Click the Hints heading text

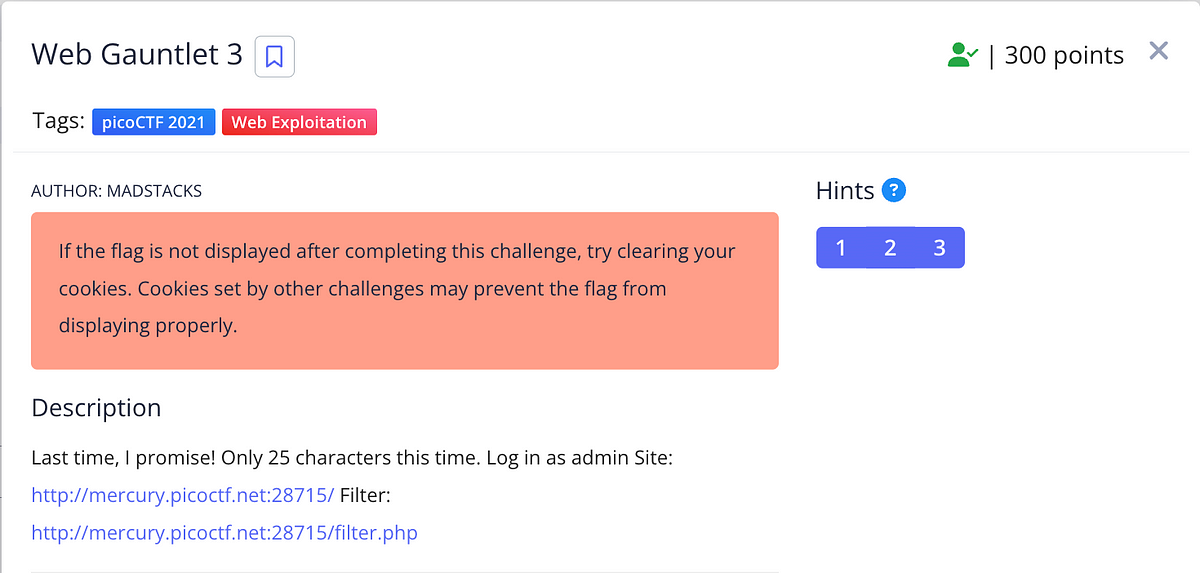tap(845, 190)
